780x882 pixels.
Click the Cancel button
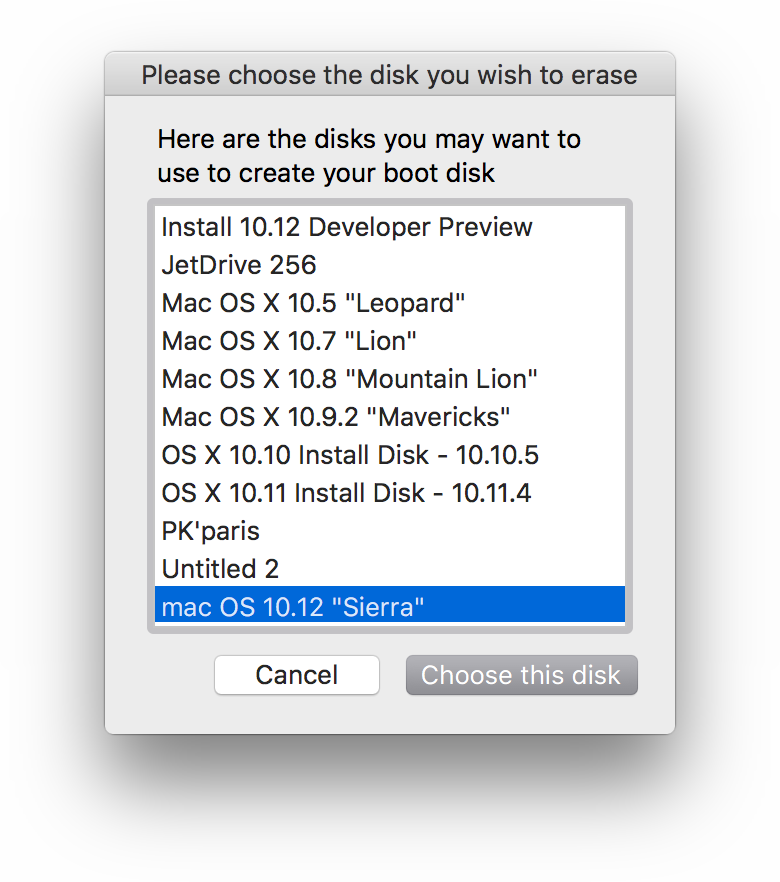click(297, 675)
